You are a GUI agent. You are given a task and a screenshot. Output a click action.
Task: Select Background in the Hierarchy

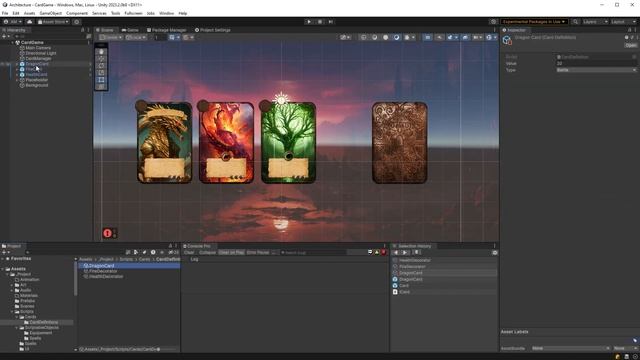click(37, 85)
